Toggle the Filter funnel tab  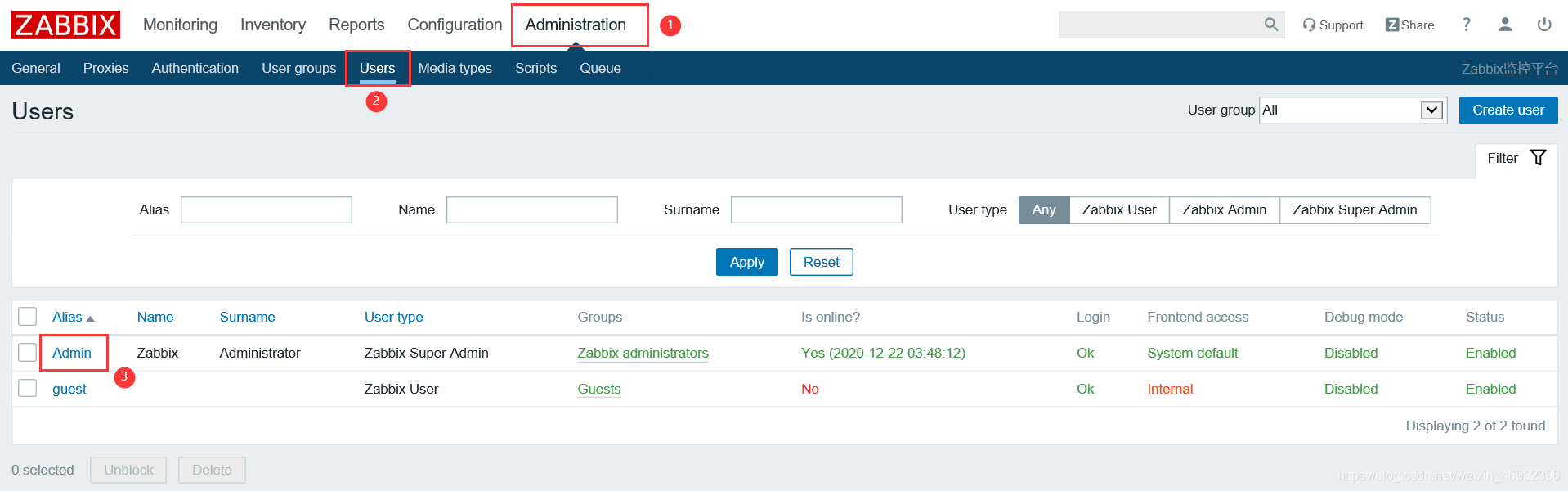1516,158
